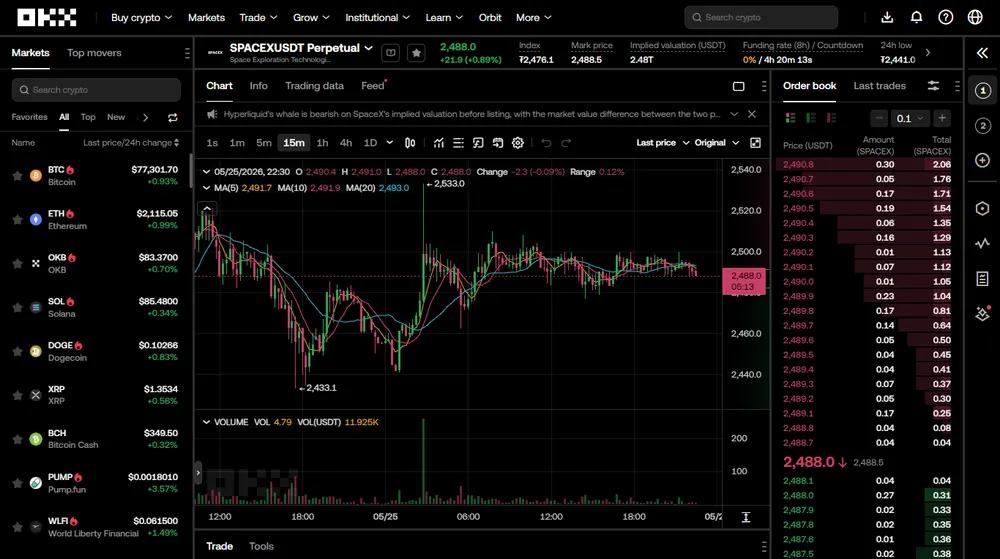Viewport: 1000px width, 559px height.
Task: Add a new layout with plus circle
Action: [983, 160]
